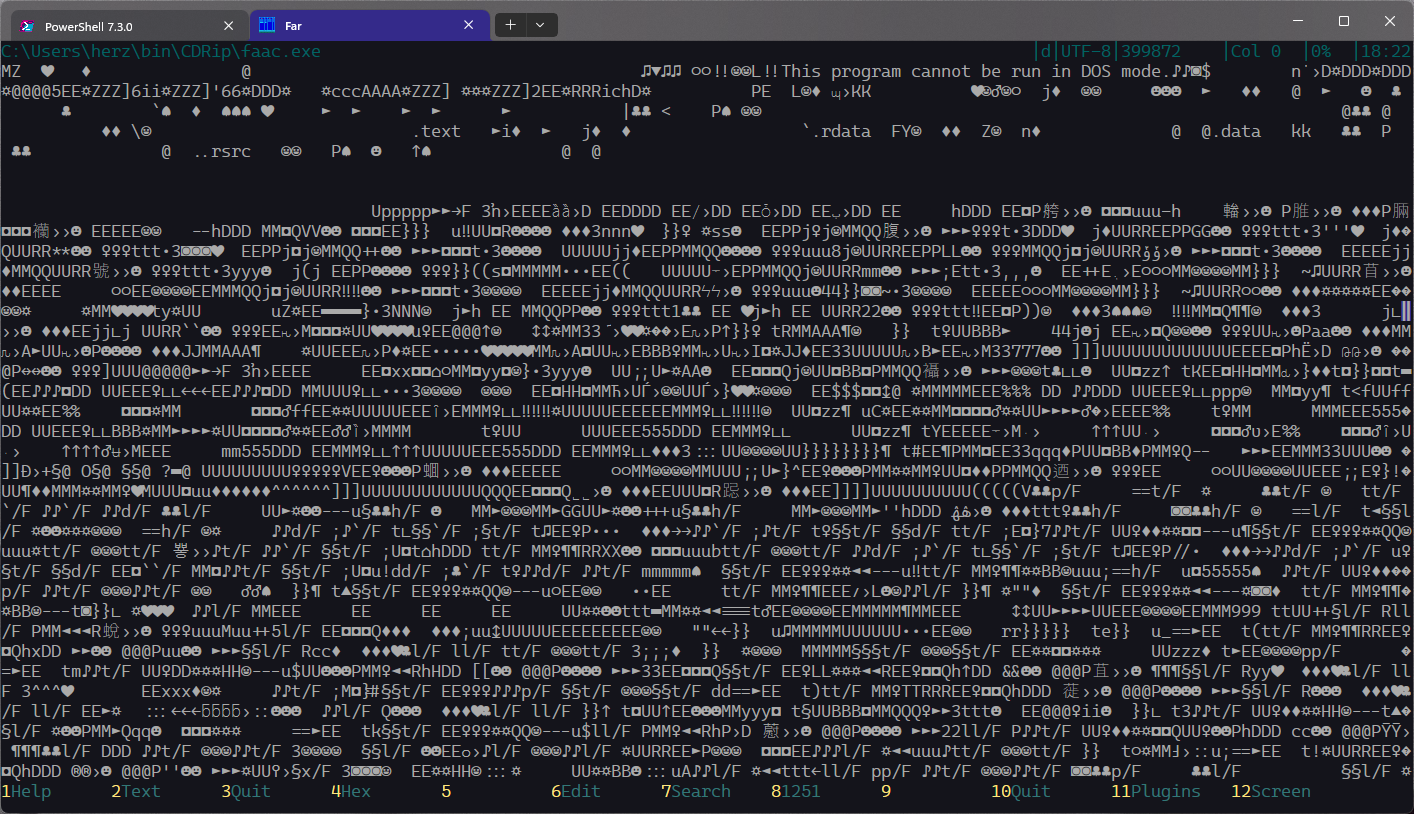This screenshot has height=814, width=1414.
Task: Open the Plugins menu via 11Plugins
Action: point(1157,791)
